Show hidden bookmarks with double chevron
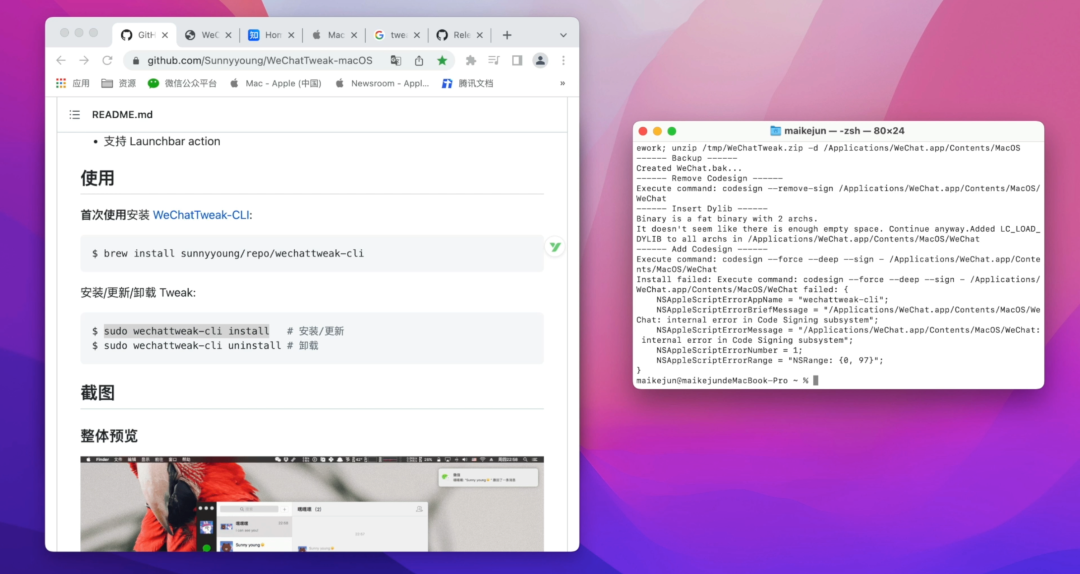The height and width of the screenshot is (574, 1080). pos(562,83)
